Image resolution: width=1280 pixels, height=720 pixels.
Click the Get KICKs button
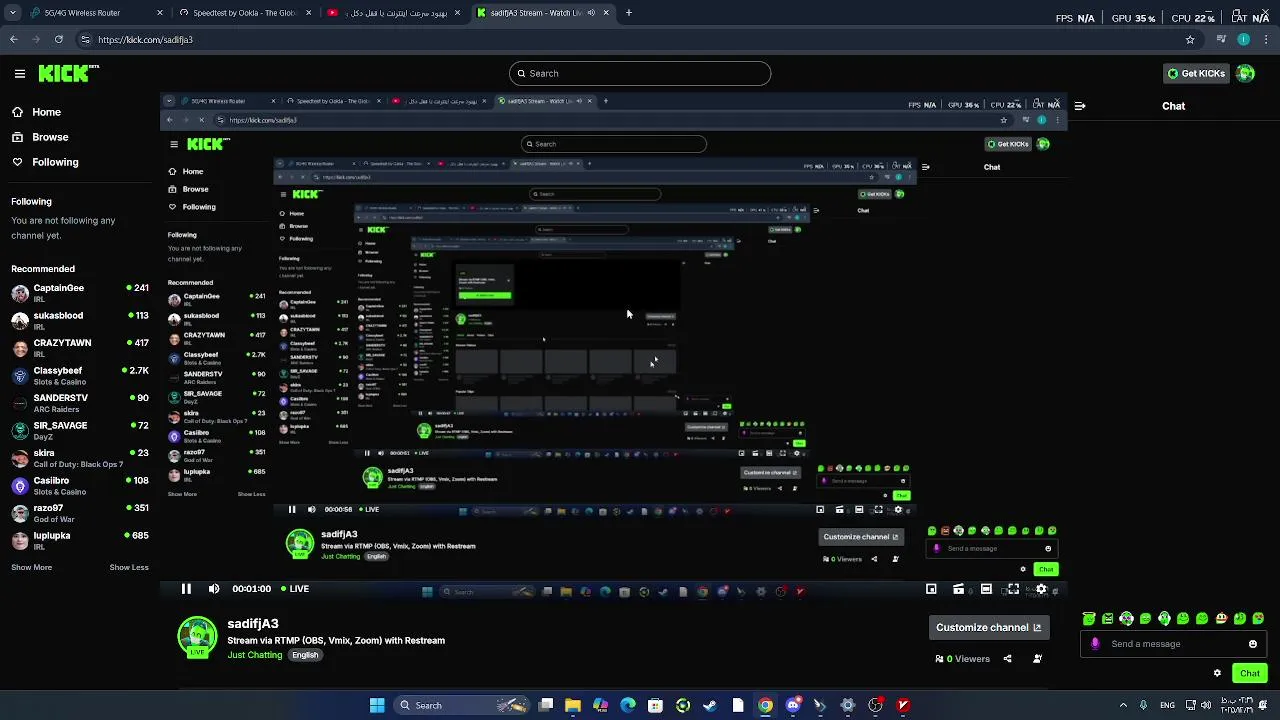click(x=1196, y=73)
